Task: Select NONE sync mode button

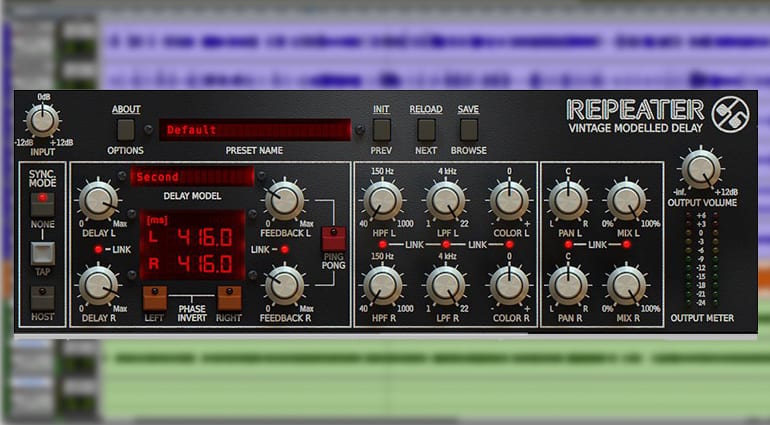Action: [43, 204]
